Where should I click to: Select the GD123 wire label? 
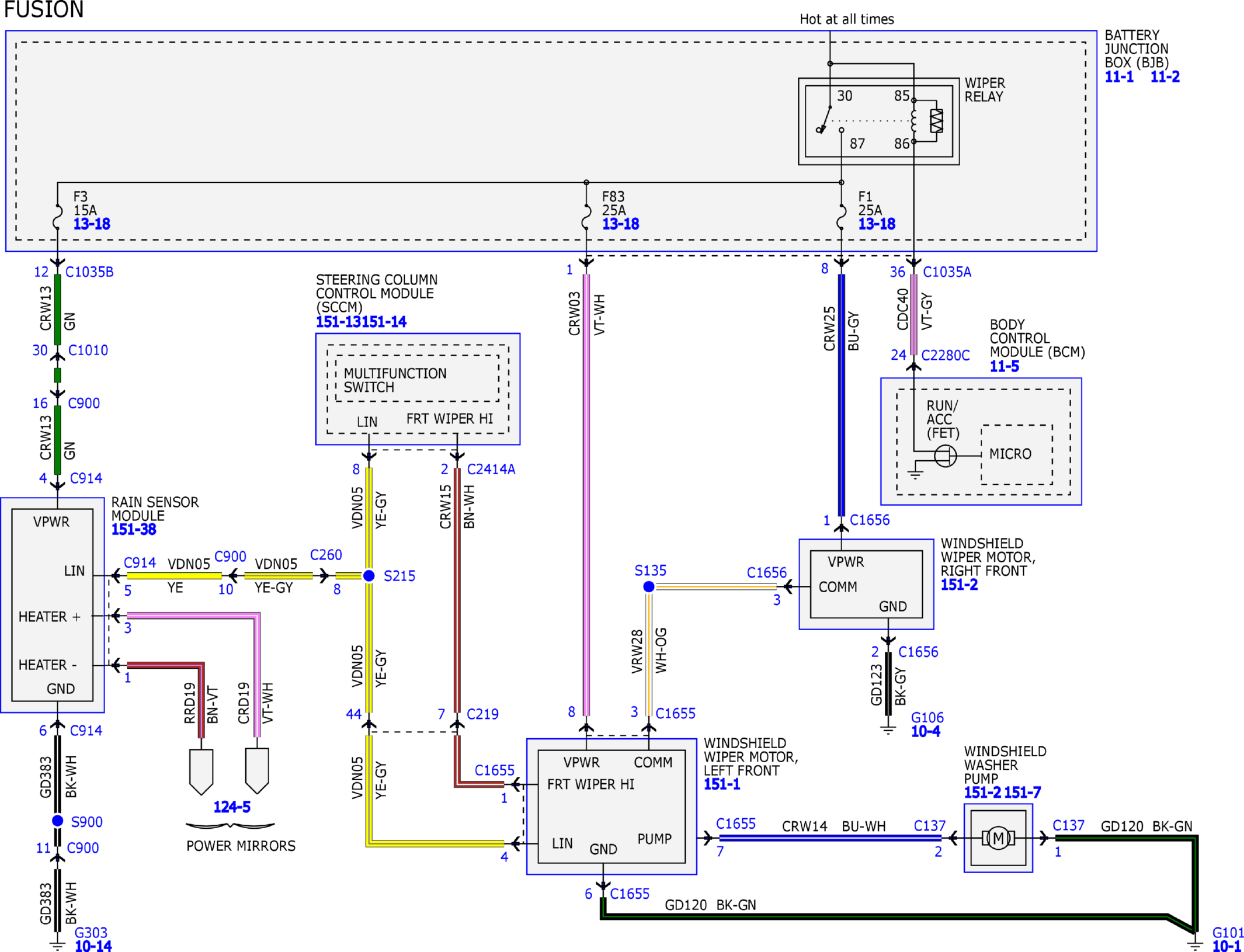876,685
